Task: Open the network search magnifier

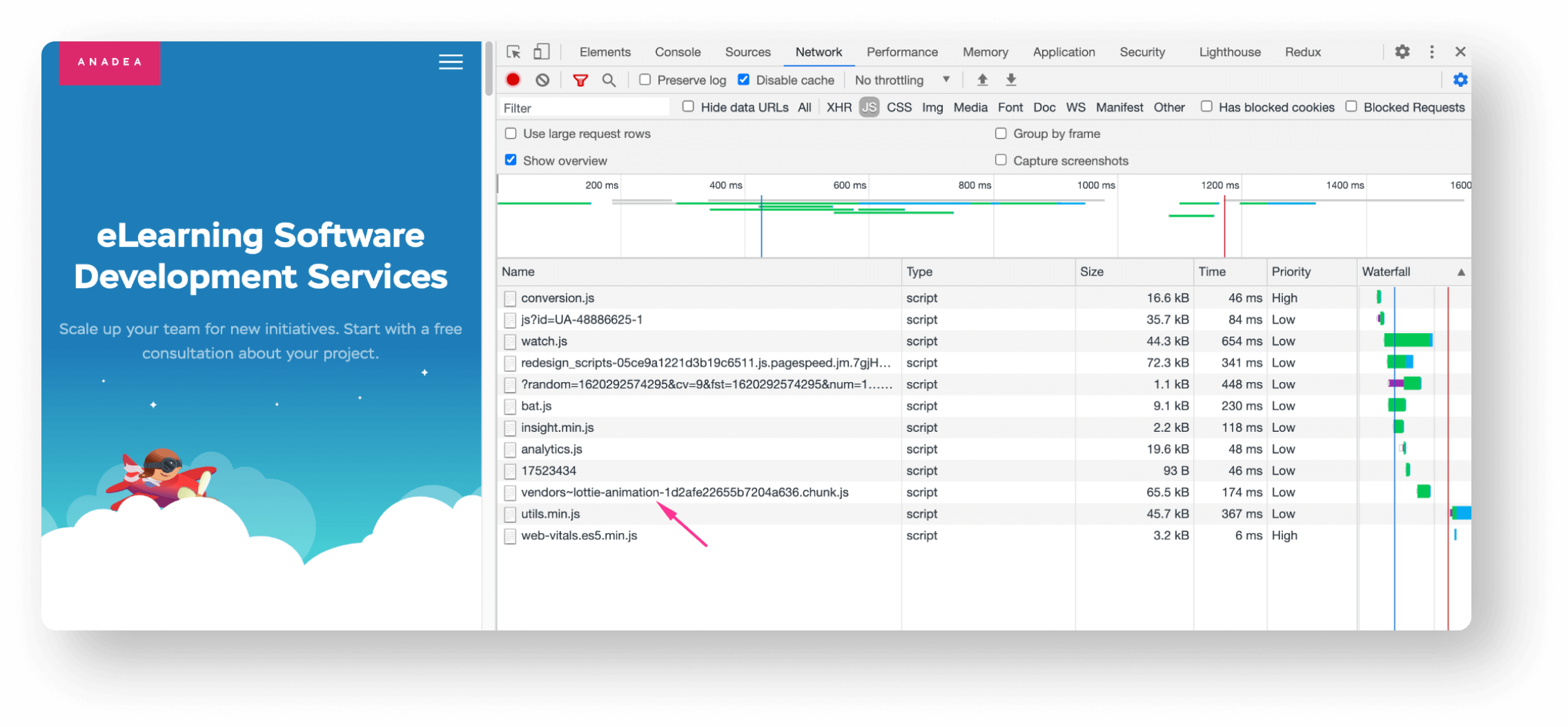Action: tap(609, 80)
